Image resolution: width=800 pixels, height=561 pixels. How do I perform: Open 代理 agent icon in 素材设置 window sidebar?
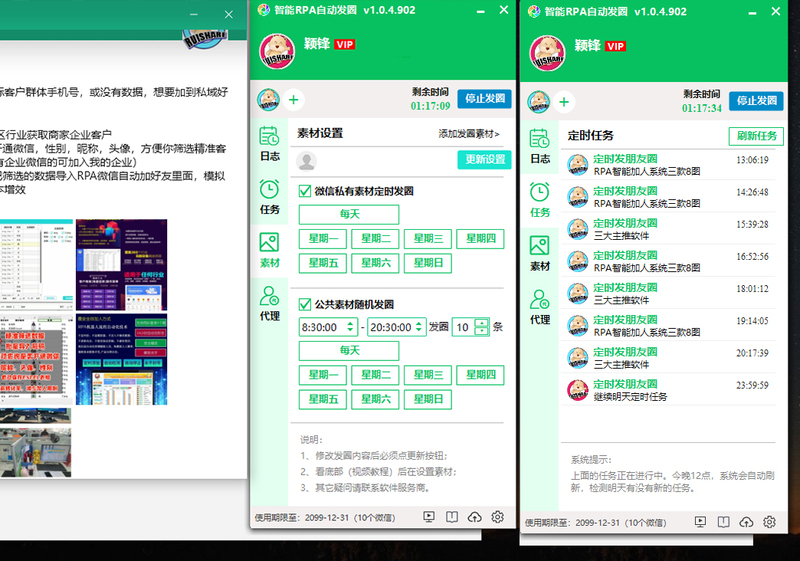coord(269,303)
